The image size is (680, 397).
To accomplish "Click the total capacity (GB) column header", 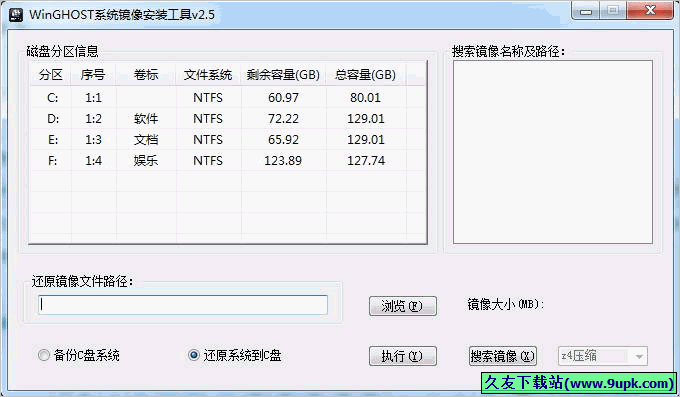I will (366, 75).
